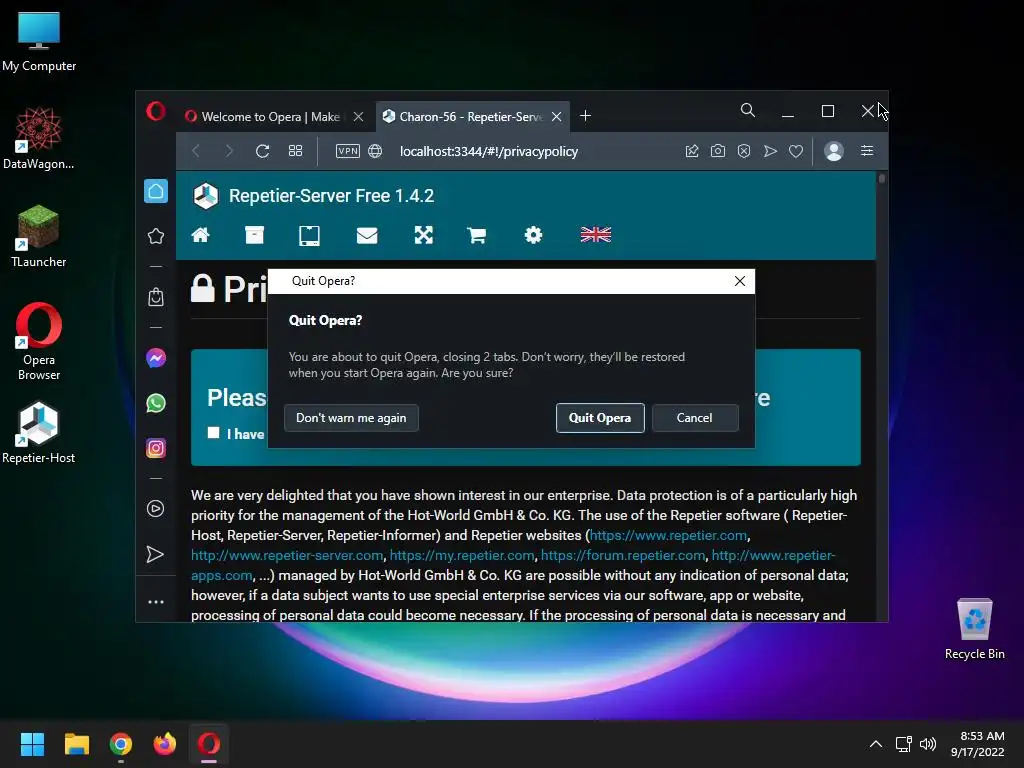This screenshot has height=768, width=1024.
Task: Open sidebar three-dots setup
Action: pyautogui.click(x=155, y=601)
